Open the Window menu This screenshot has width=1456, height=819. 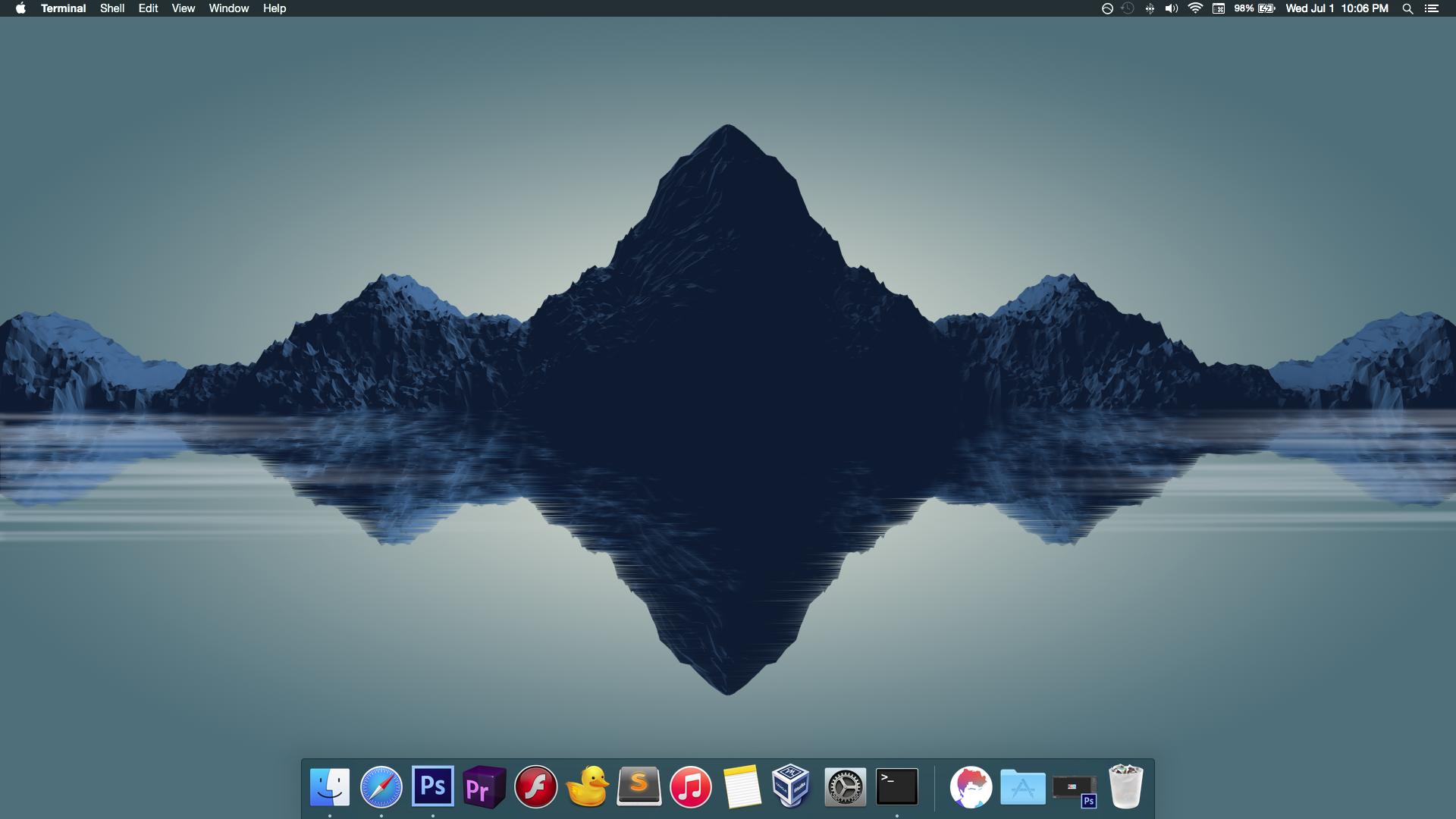coord(228,8)
